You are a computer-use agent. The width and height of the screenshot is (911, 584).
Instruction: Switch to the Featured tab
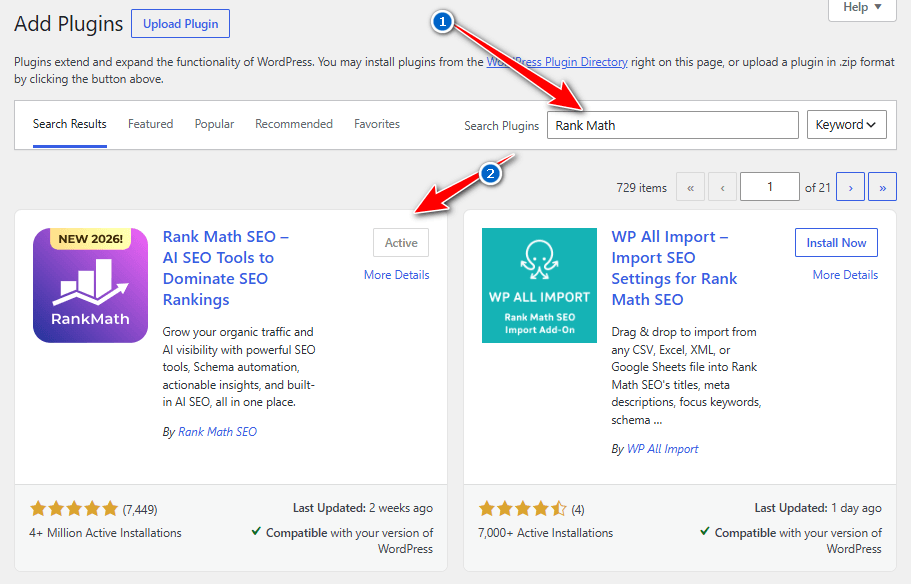coord(150,124)
